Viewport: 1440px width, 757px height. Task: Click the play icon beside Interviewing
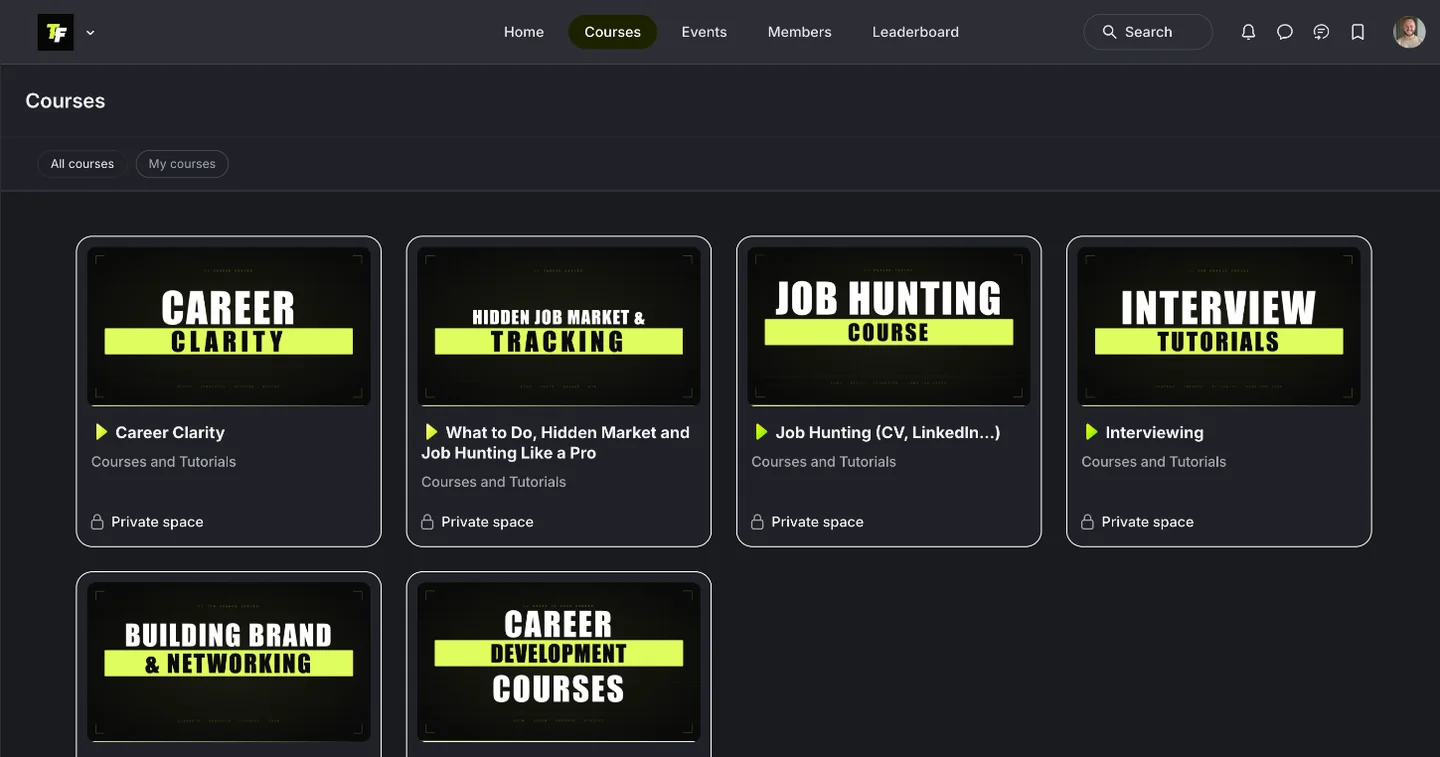coord(1091,432)
